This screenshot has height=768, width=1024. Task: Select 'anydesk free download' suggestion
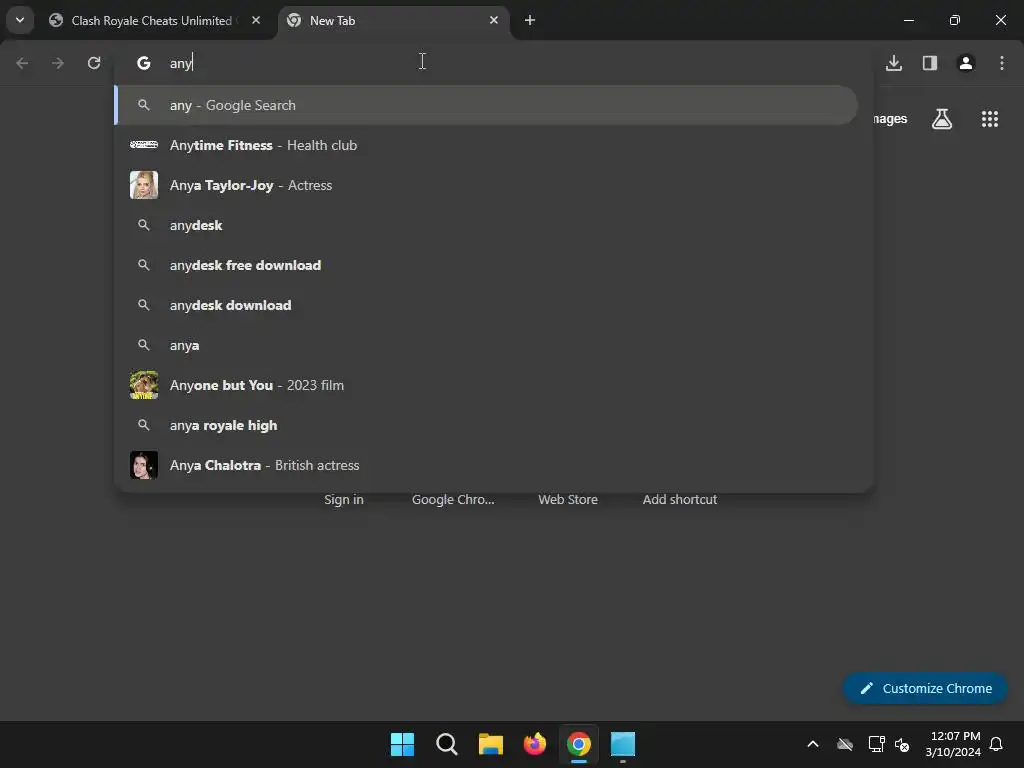point(487,265)
